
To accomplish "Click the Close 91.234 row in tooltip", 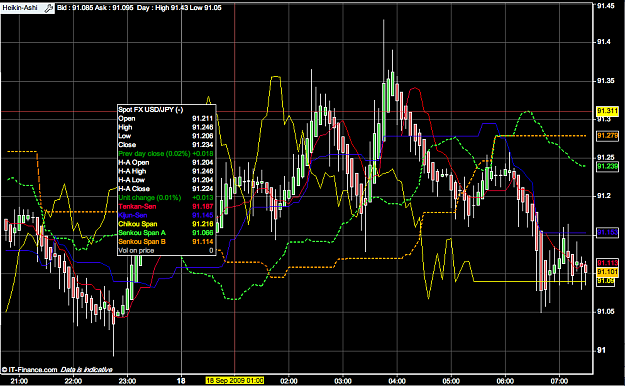I will point(166,145).
